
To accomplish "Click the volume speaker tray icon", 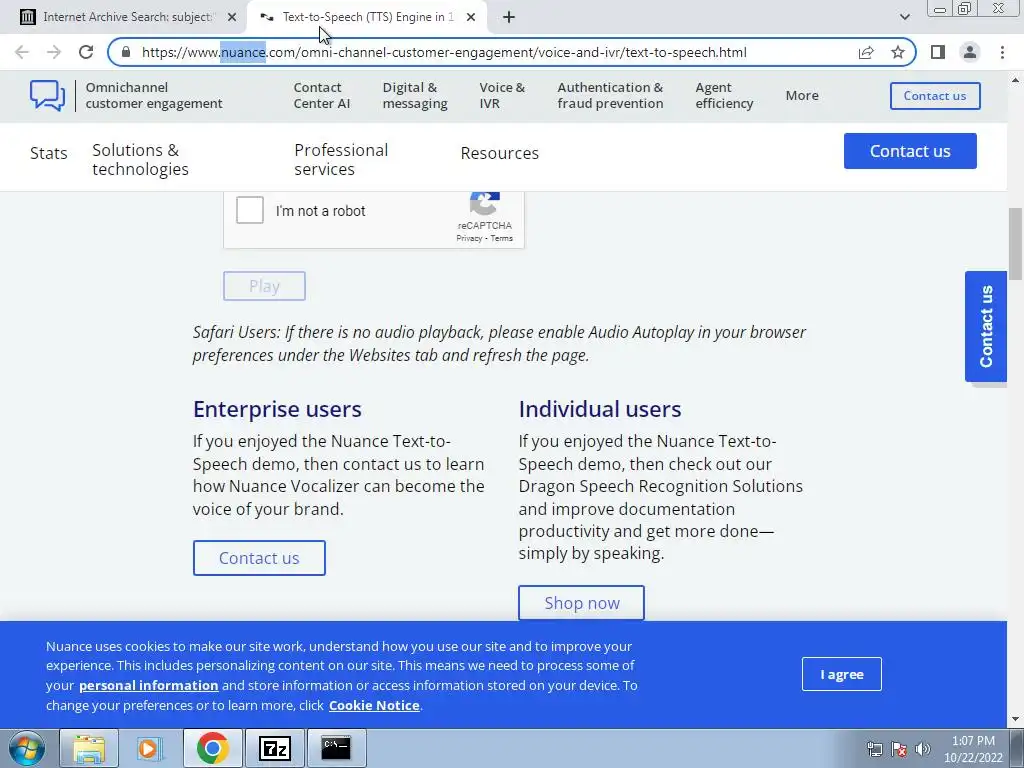I will tap(923, 749).
